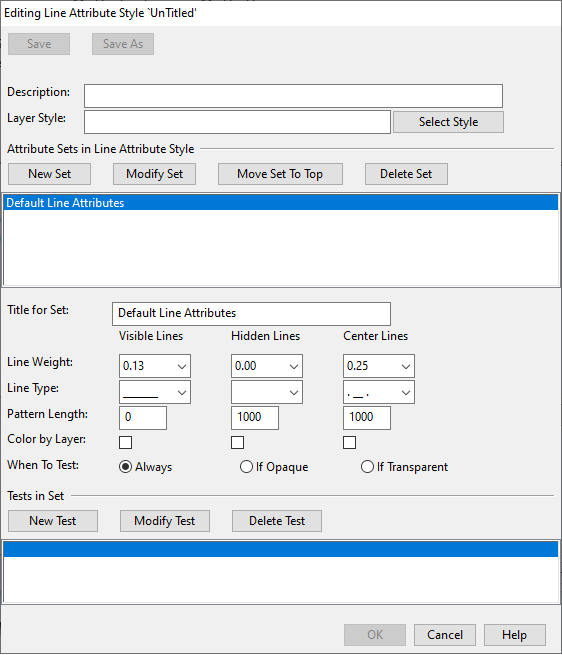The image size is (562, 655).
Task: Enable Color by Layer for Visible Lines
Action: point(125,442)
